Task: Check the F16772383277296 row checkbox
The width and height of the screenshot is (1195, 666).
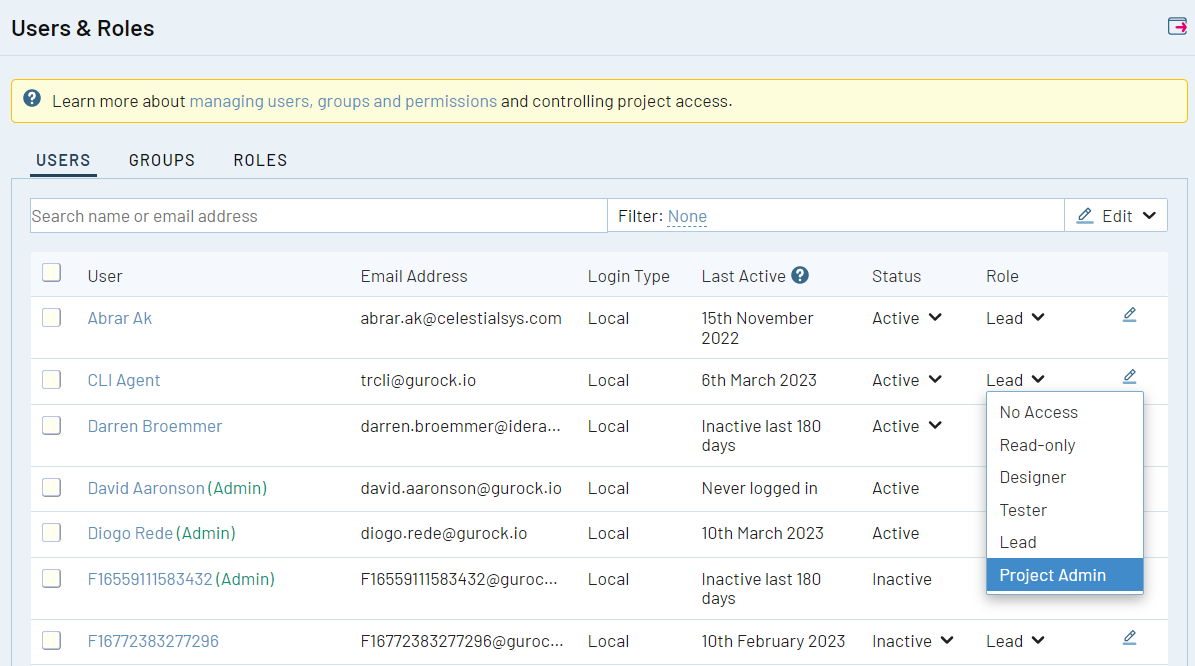Action: 52,641
